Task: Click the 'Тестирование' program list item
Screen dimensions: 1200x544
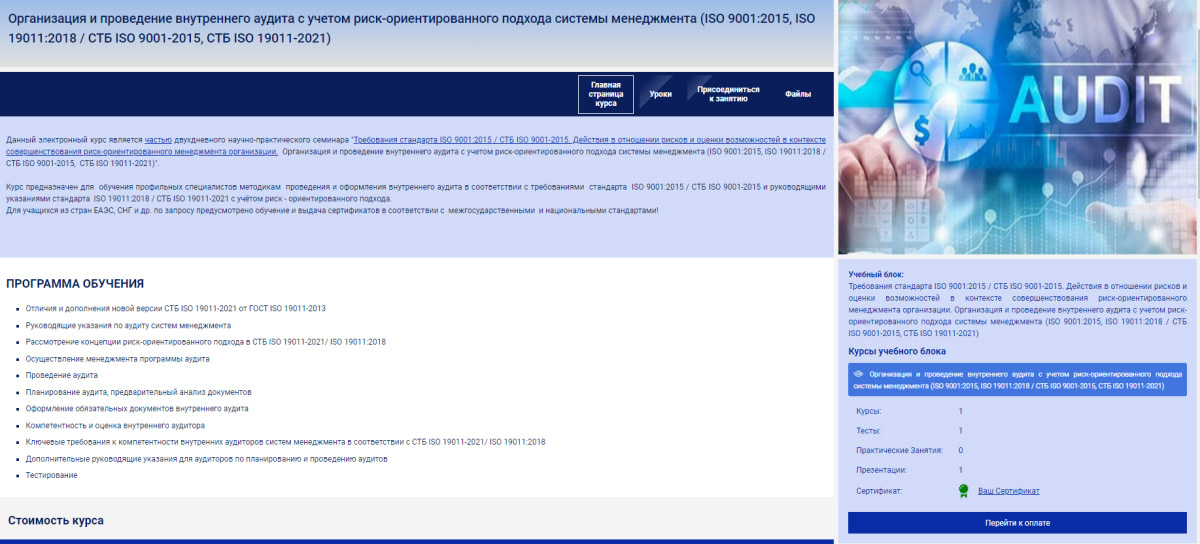Action: [x=52, y=475]
